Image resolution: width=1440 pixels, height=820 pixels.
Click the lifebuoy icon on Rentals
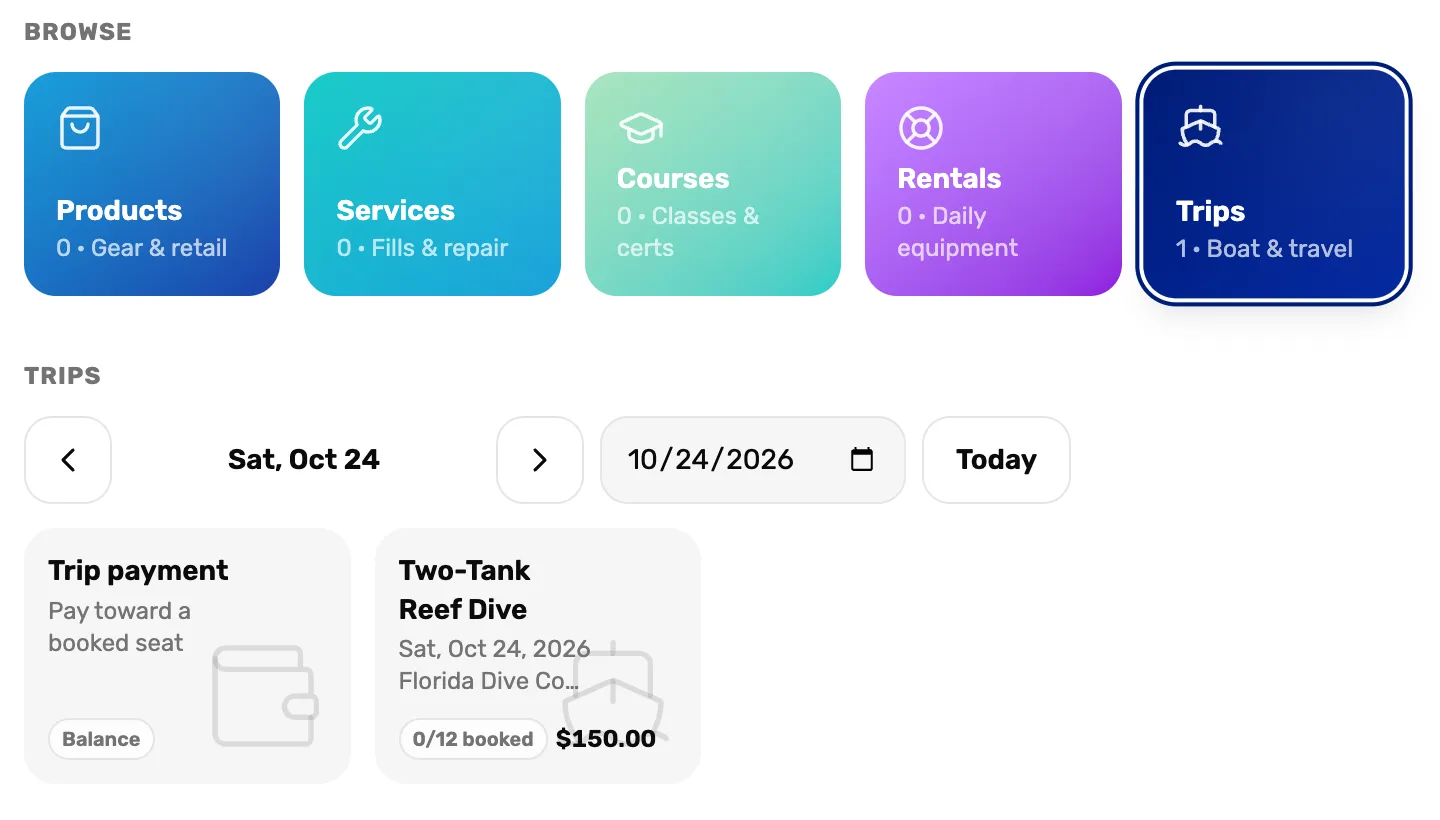tap(921, 128)
